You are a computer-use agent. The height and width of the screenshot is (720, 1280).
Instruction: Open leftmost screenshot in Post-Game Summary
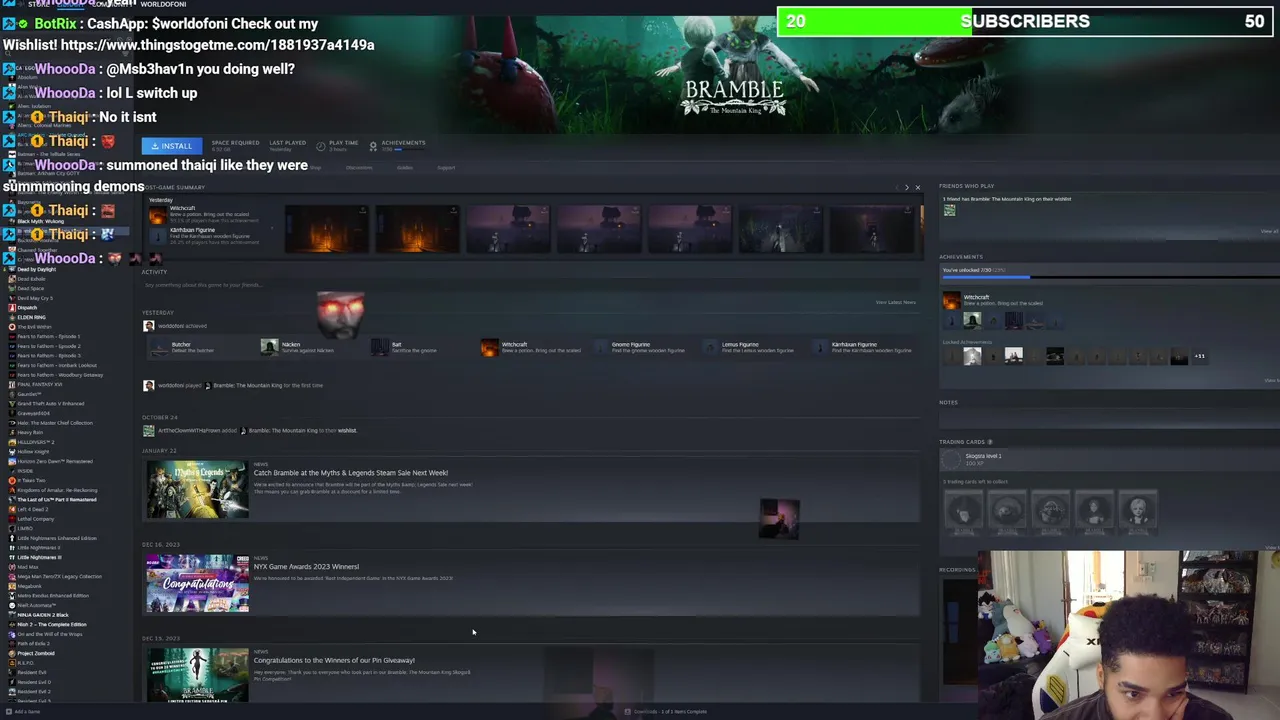[x=327, y=229]
